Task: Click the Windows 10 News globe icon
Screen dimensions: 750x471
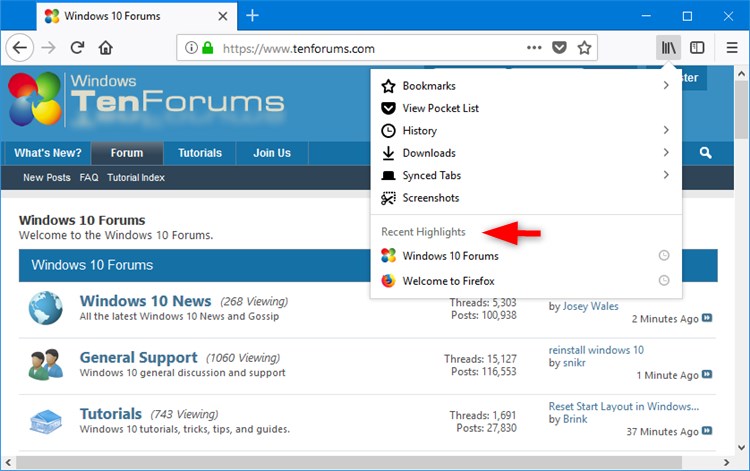Action: tap(45, 308)
